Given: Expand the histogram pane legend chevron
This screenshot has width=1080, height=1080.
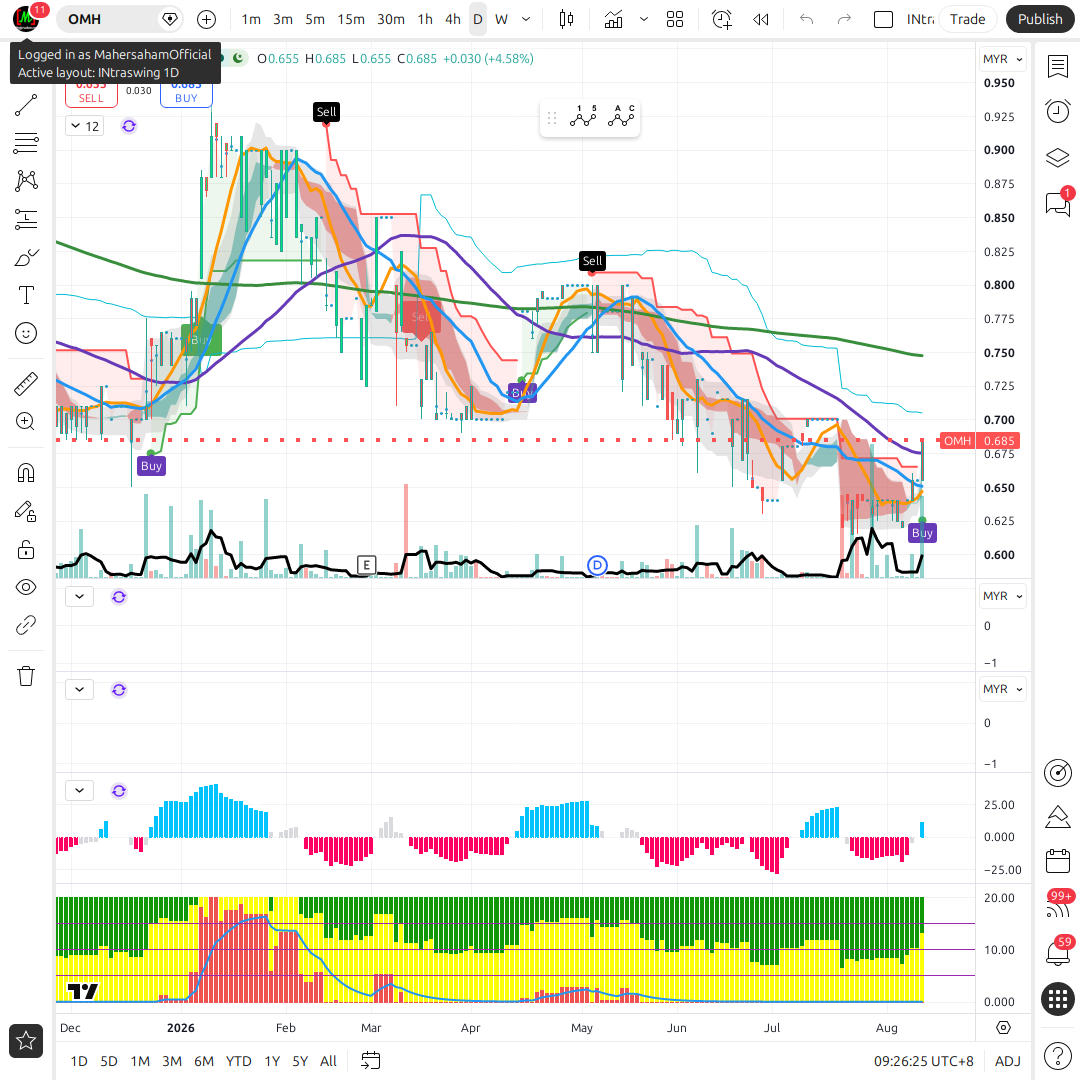Looking at the screenshot, I should coord(79,791).
